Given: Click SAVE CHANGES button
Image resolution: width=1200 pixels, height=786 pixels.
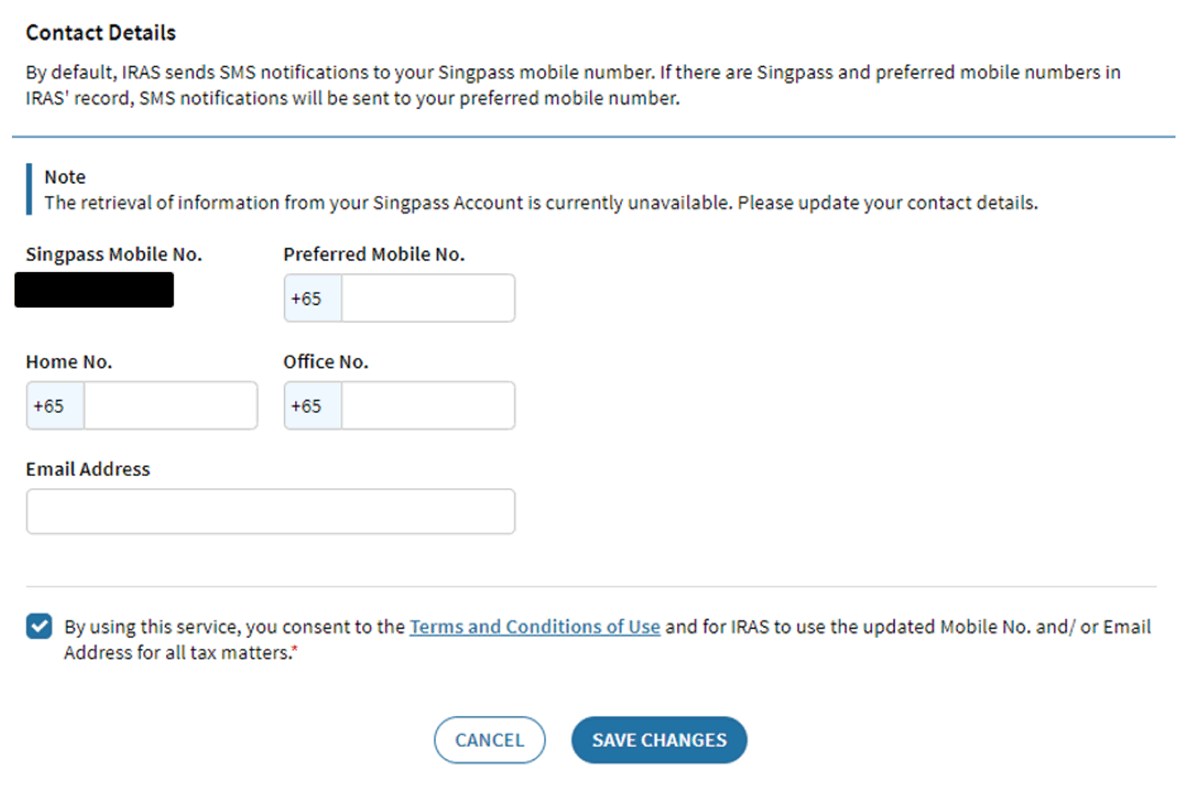Looking at the screenshot, I should pyautogui.click(x=659, y=740).
